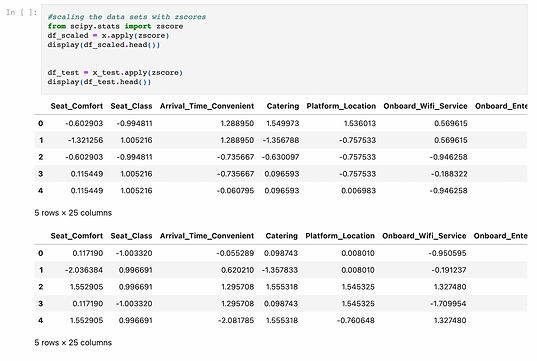Click Seat_Comfort value 1.552905 in lower row 2
This screenshot has height=361, width=537.
point(87,287)
